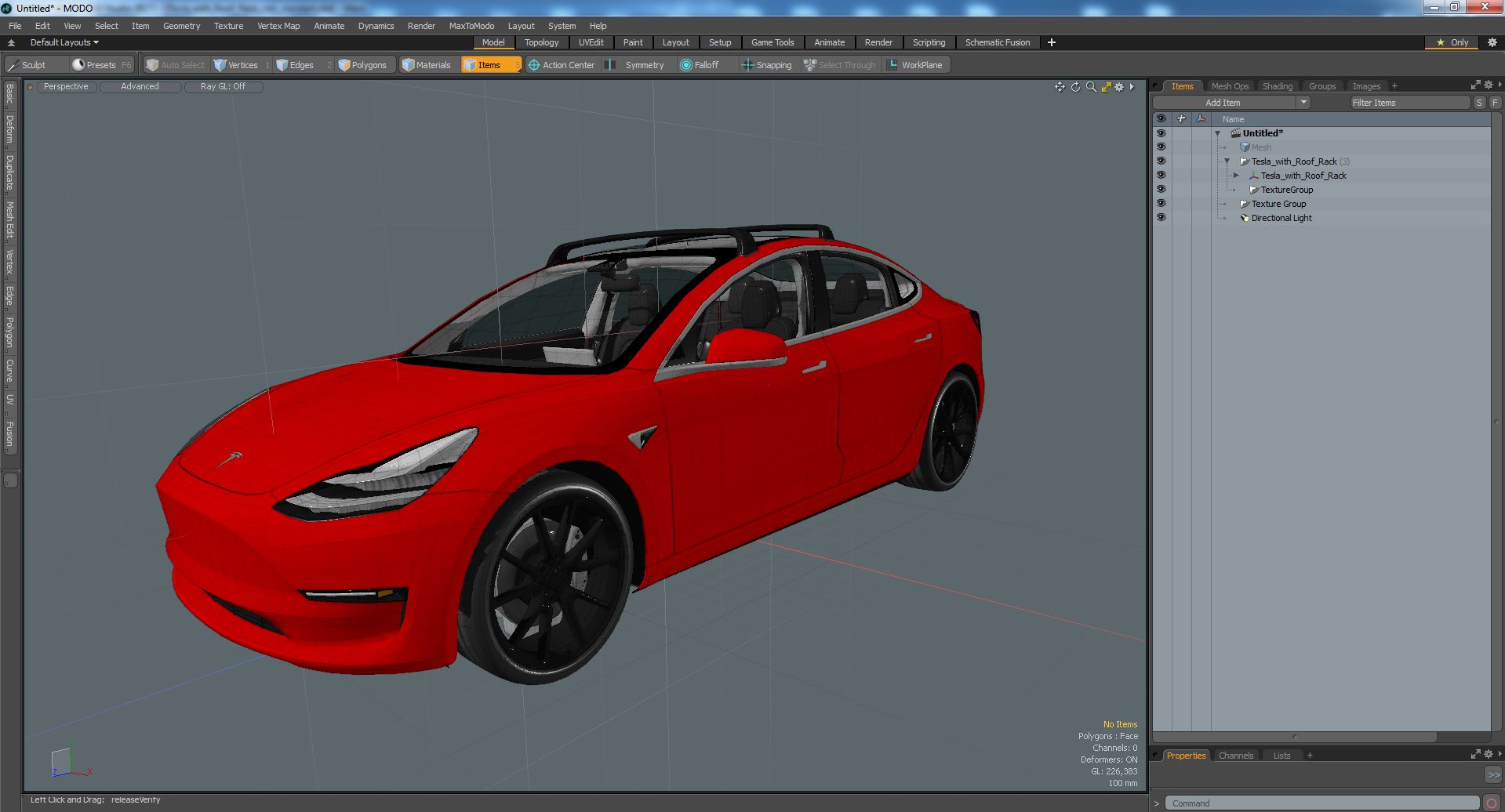Screen dimensions: 1505x812
Task: Toggle visibility of TextureGroup
Action: (x=1161, y=190)
